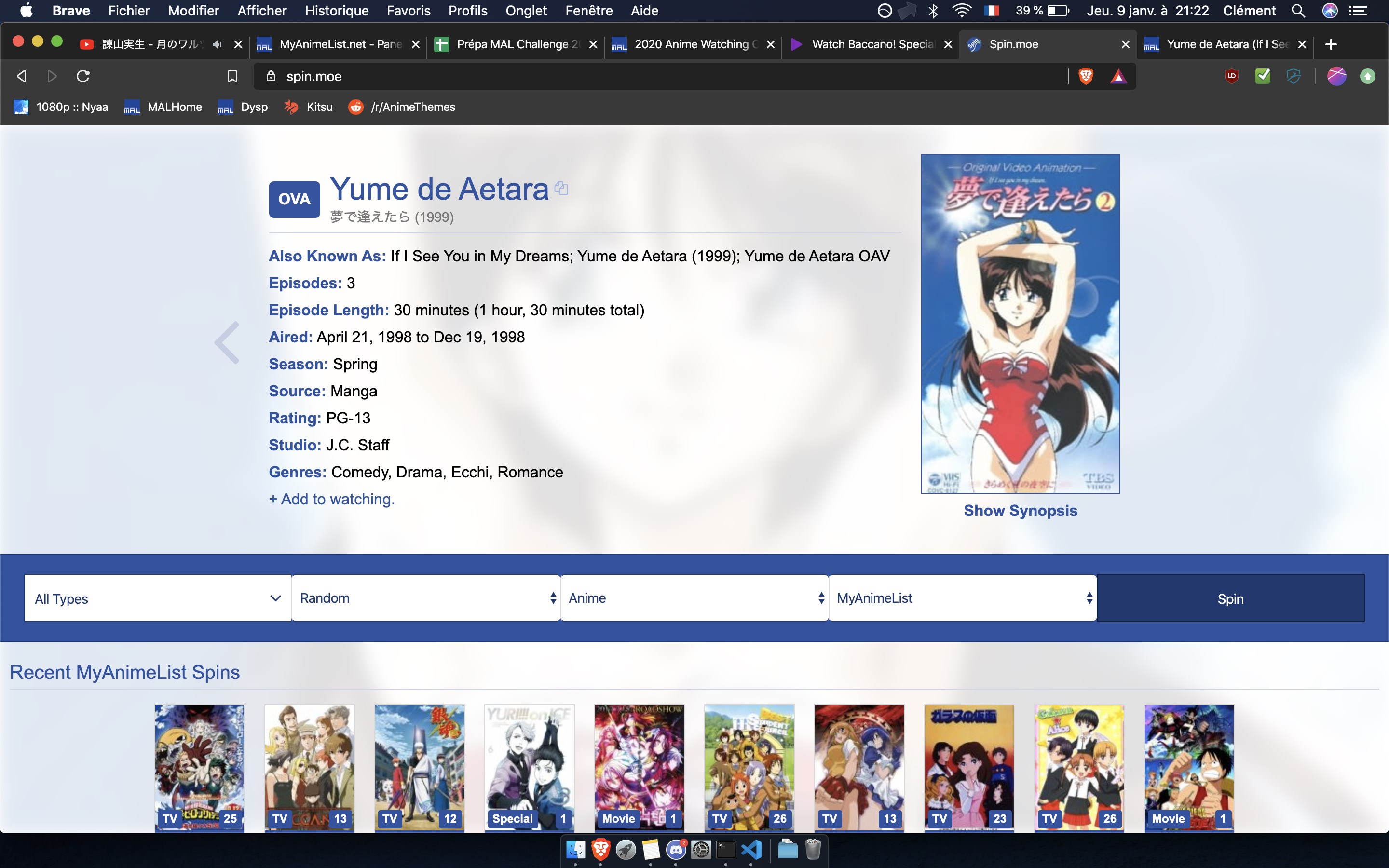
Task: Open new tab with plus icon
Action: tap(1331, 44)
